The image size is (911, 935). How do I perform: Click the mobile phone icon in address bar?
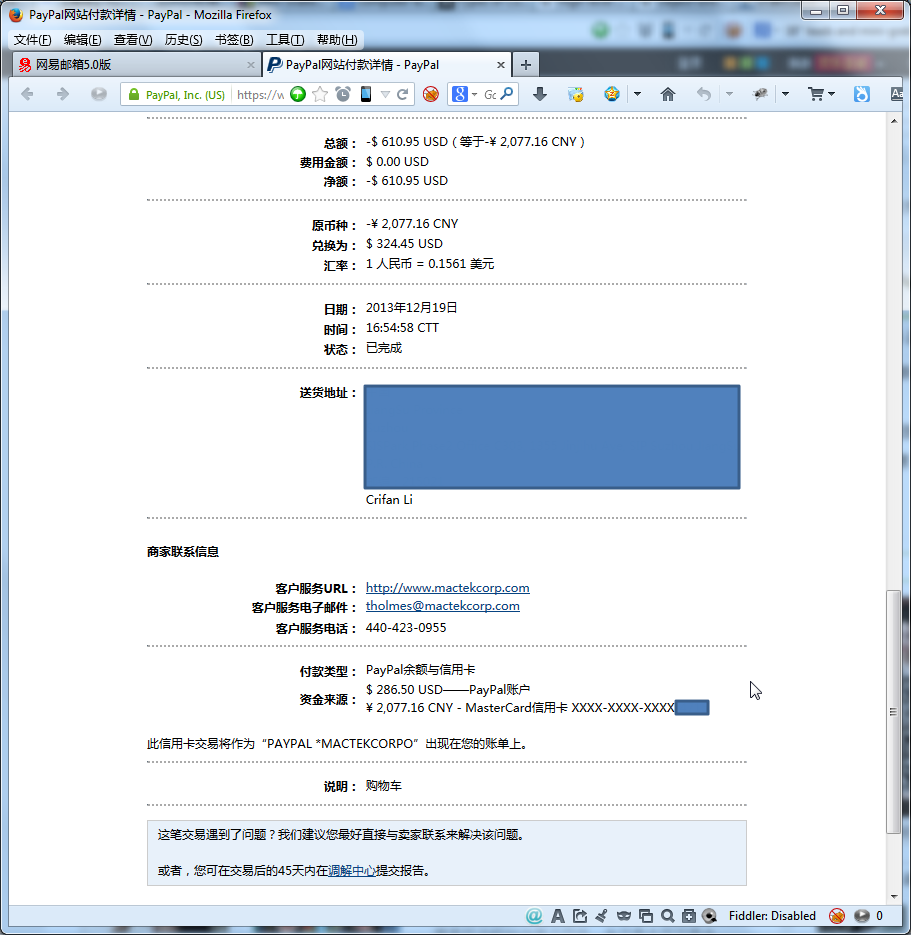[366, 94]
